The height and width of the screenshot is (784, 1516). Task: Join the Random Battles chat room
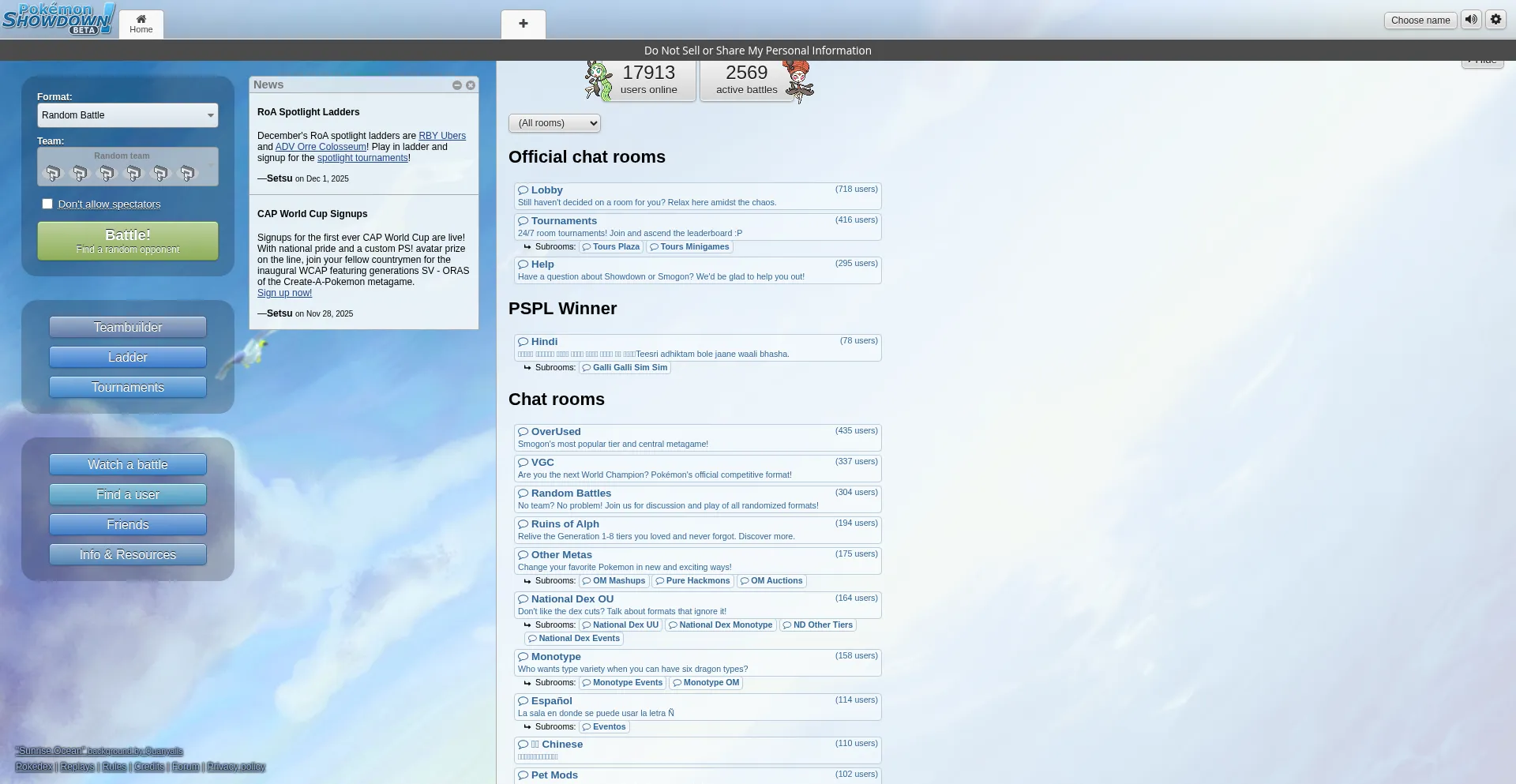pos(571,493)
